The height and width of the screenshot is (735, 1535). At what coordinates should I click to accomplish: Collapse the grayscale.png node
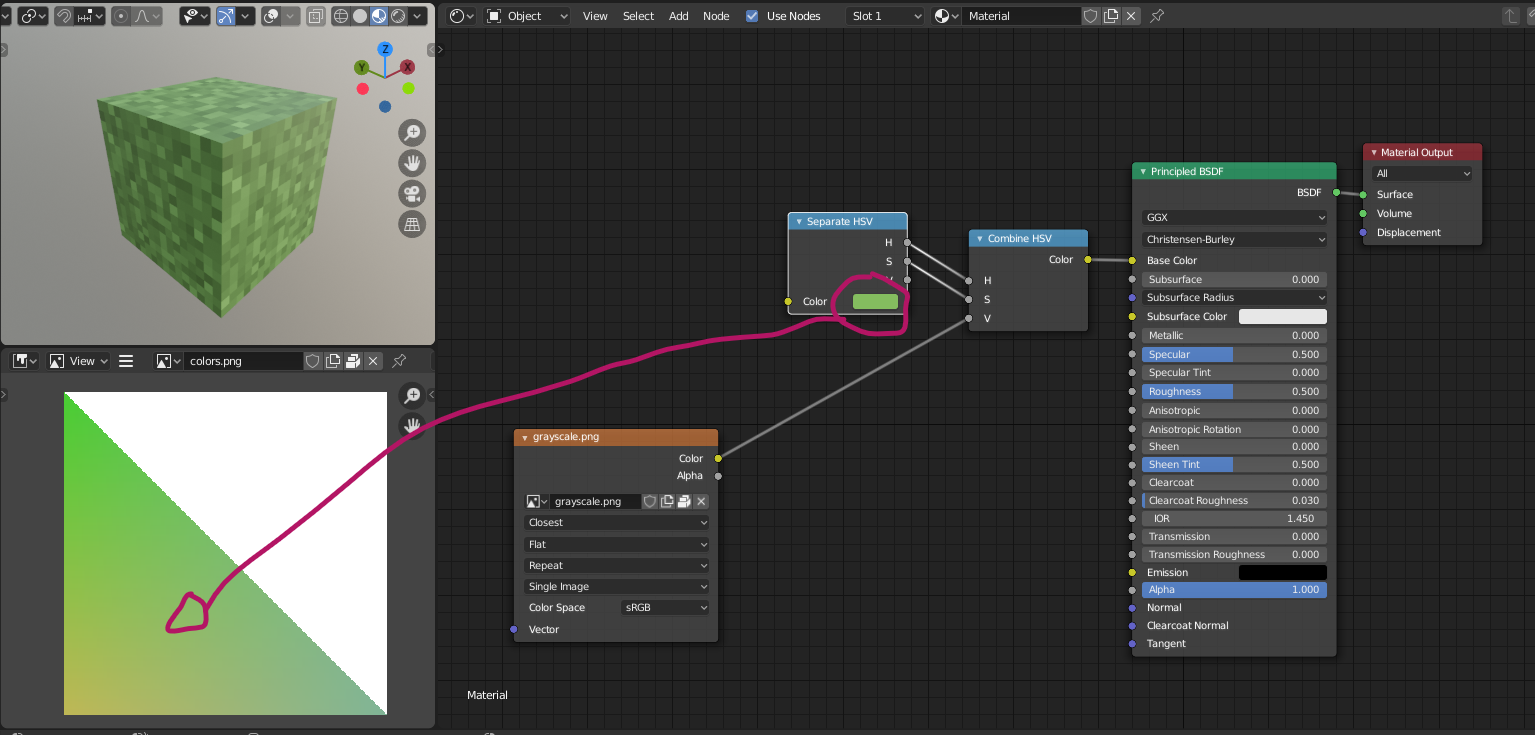(x=525, y=437)
